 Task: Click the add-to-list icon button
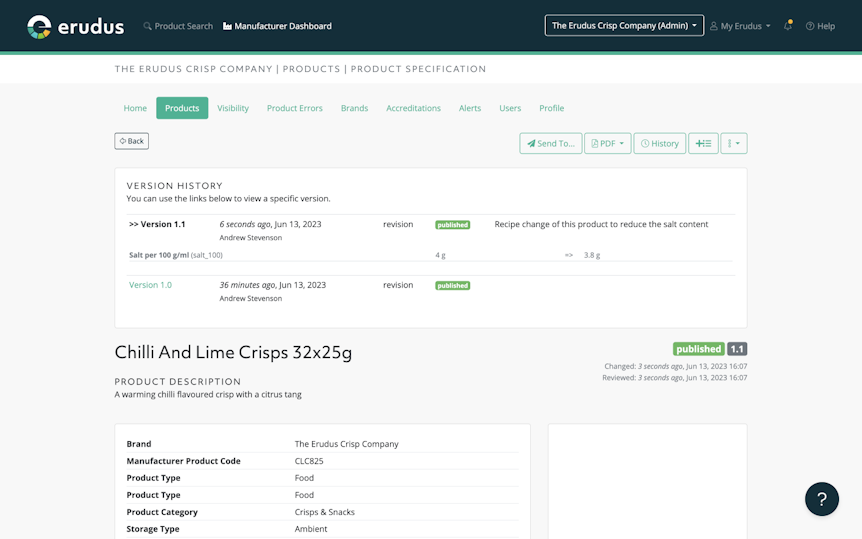tap(703, 143)
